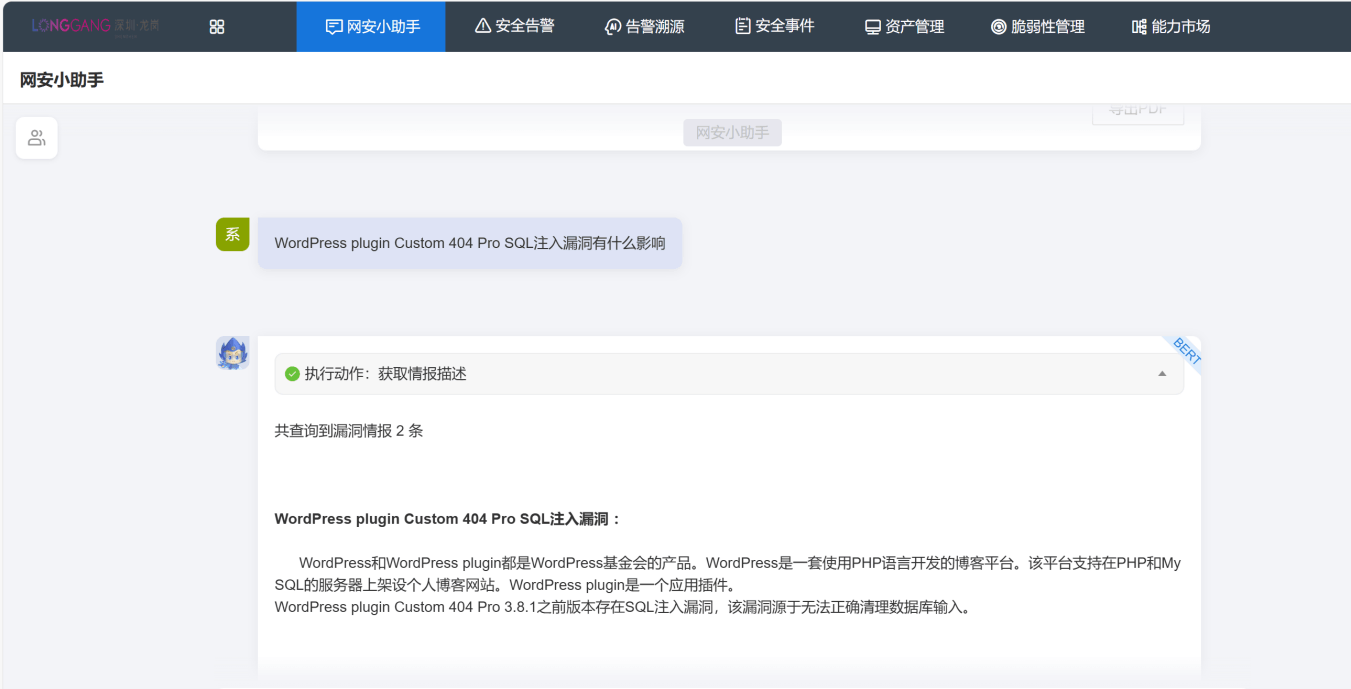This screenshot has height=689, width=1351.
Task: Open 能力市场 tab
Action: [1171, 27]
